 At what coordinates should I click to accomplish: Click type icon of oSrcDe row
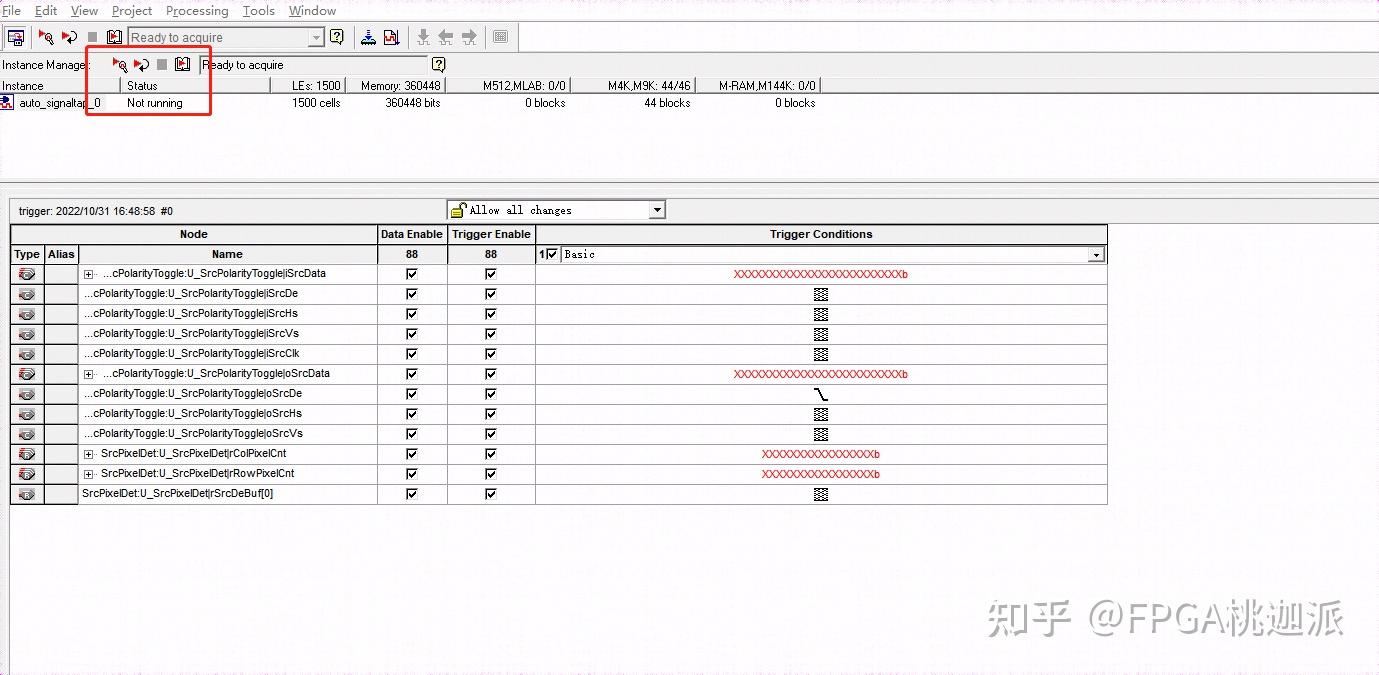pos(27,394)
